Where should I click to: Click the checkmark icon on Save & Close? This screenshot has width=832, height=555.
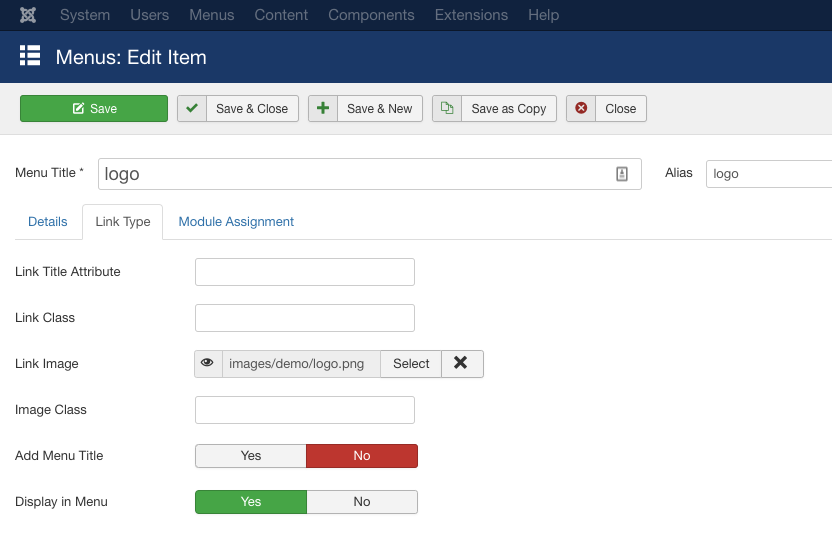[x=193, y=108]
